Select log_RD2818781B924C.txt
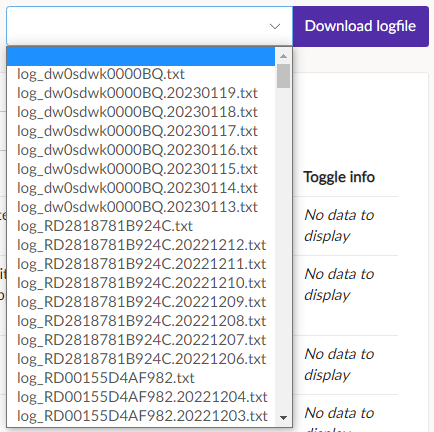434x432 pixels. click(141, 226)
